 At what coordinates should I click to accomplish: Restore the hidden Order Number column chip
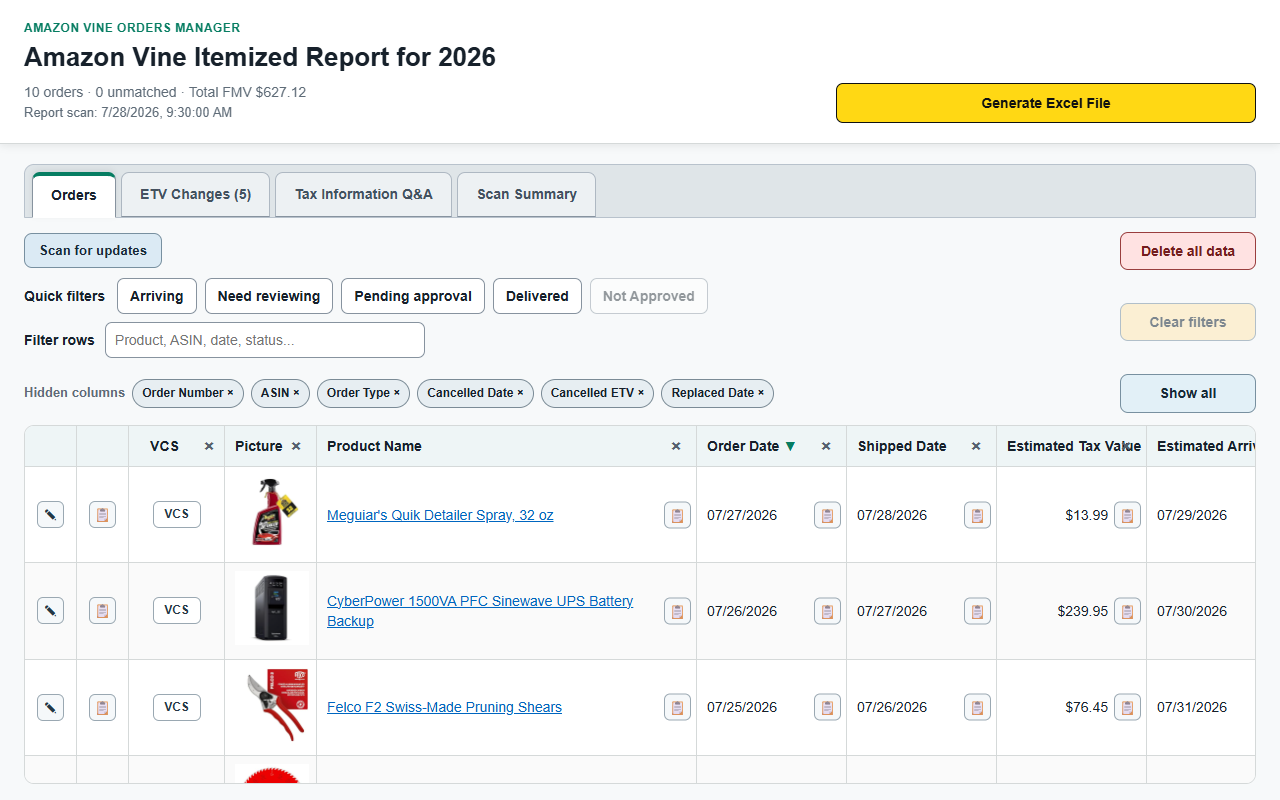click(x=188, y=393)
